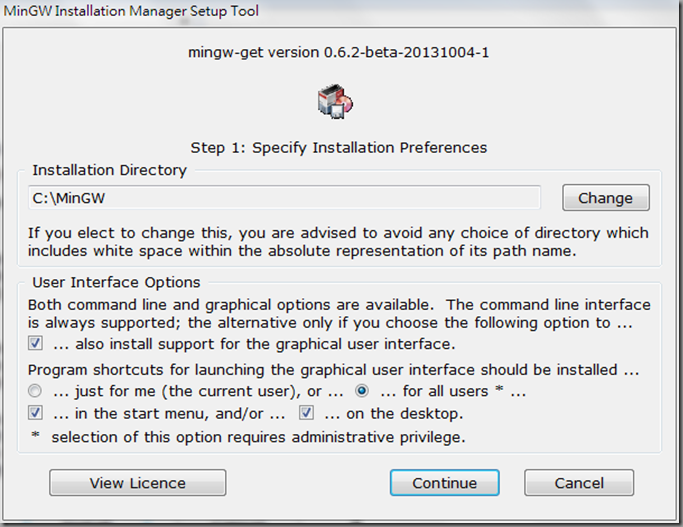683x527 pixels.
Task: Cancel the MinGW setup
Action: (x=579, y=483)
